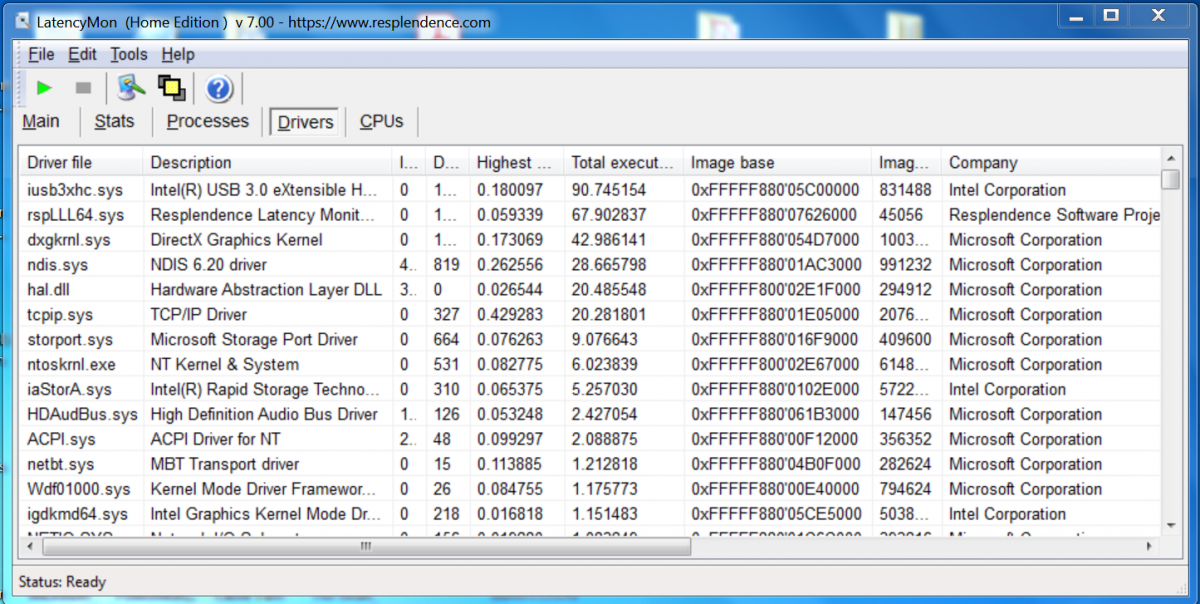Click image size value 831488

[905, 190]
